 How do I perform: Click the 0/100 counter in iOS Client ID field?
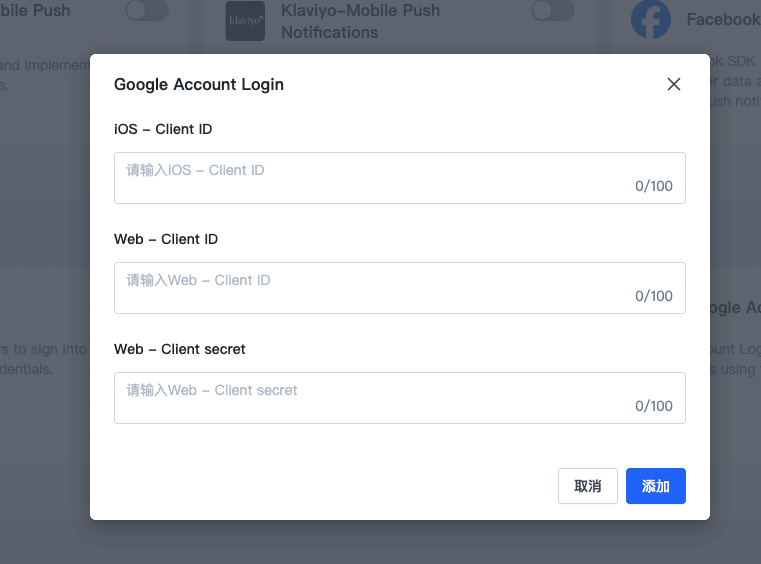[x=654, y=186]
